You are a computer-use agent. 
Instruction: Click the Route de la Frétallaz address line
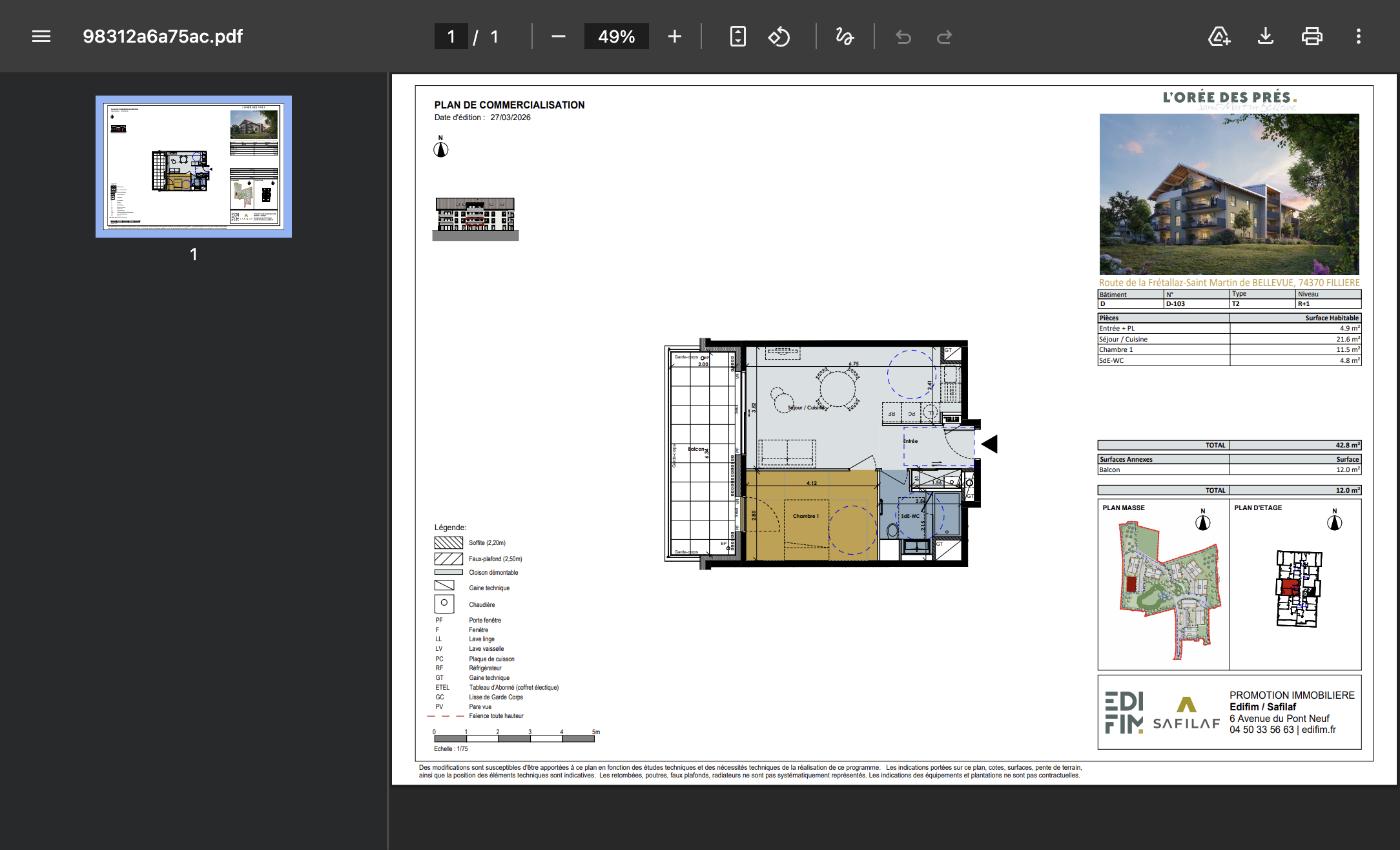1229,283
